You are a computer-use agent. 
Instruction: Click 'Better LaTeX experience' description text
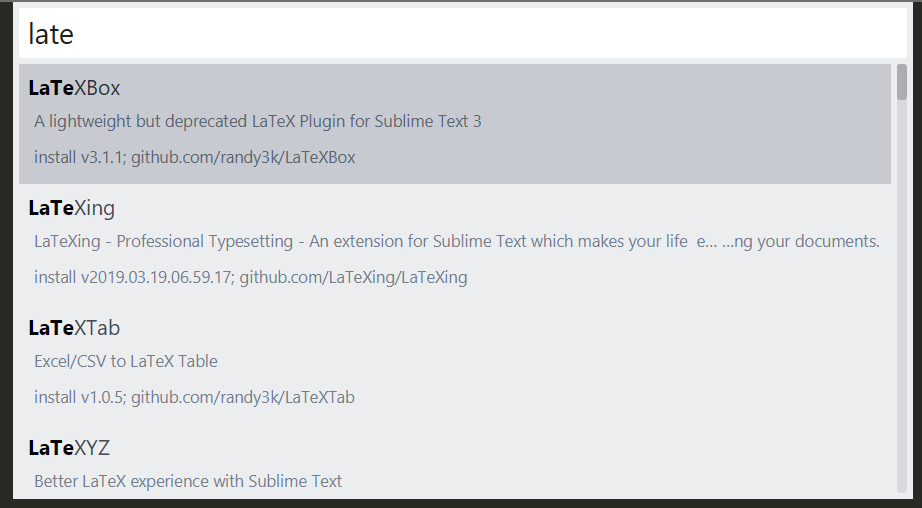tap(188, 482)
